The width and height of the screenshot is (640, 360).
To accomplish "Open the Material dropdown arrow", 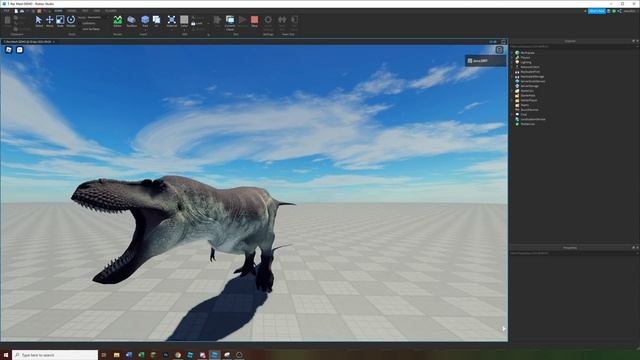I will 171,29.
